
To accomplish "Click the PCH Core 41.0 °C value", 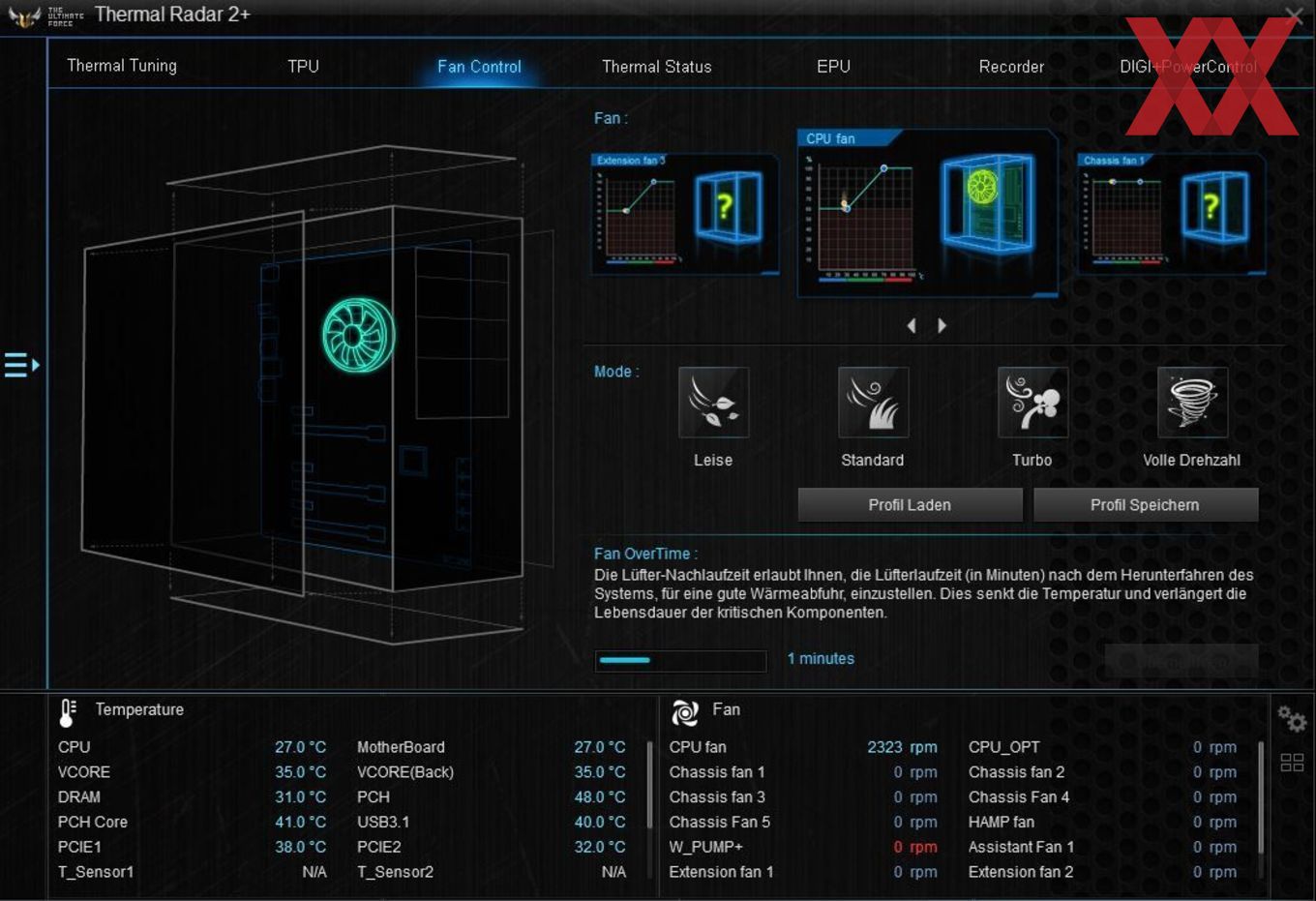I will click(300, 823).
